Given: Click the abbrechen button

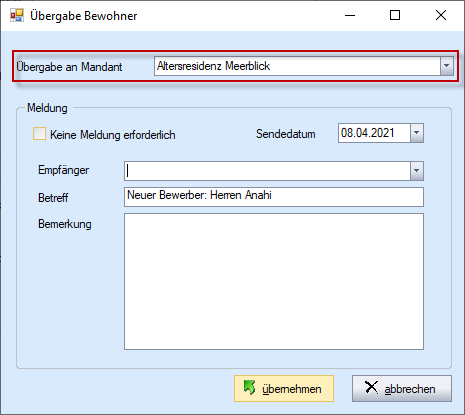Looking at the screenshot, I should (402, 388).
